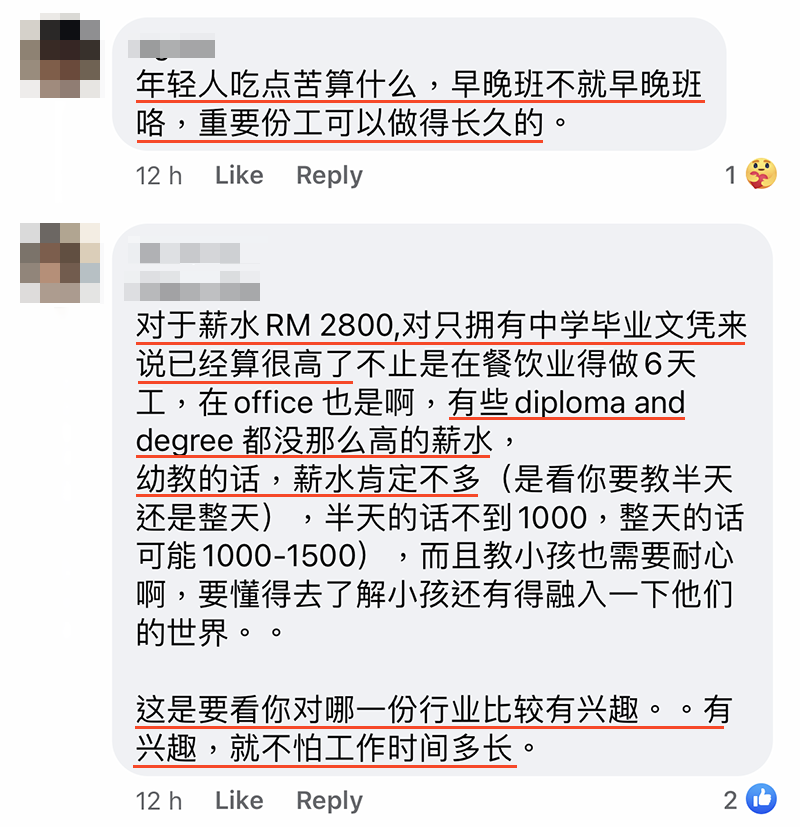Viewport: 800px width, 827px height.
Task: Reply to the comment starting with 年轻人吃点苦
Action: tap(330, 176)
